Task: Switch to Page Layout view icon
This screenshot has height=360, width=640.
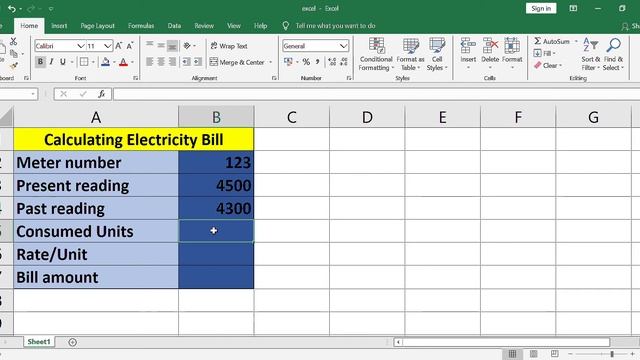Action: (533, 353)
